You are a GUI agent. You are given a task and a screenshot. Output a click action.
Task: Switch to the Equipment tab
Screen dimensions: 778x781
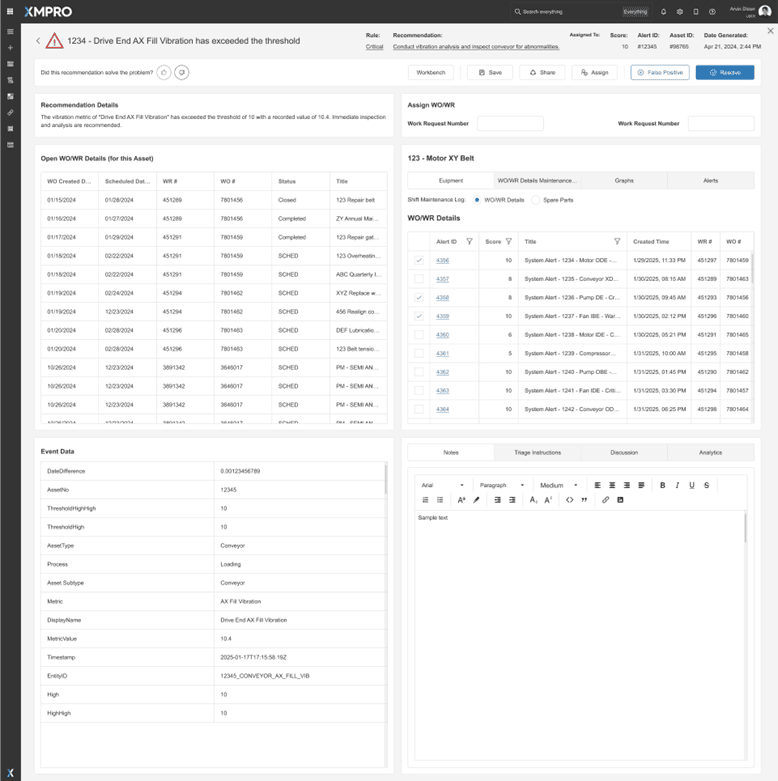tap(451, 180)
